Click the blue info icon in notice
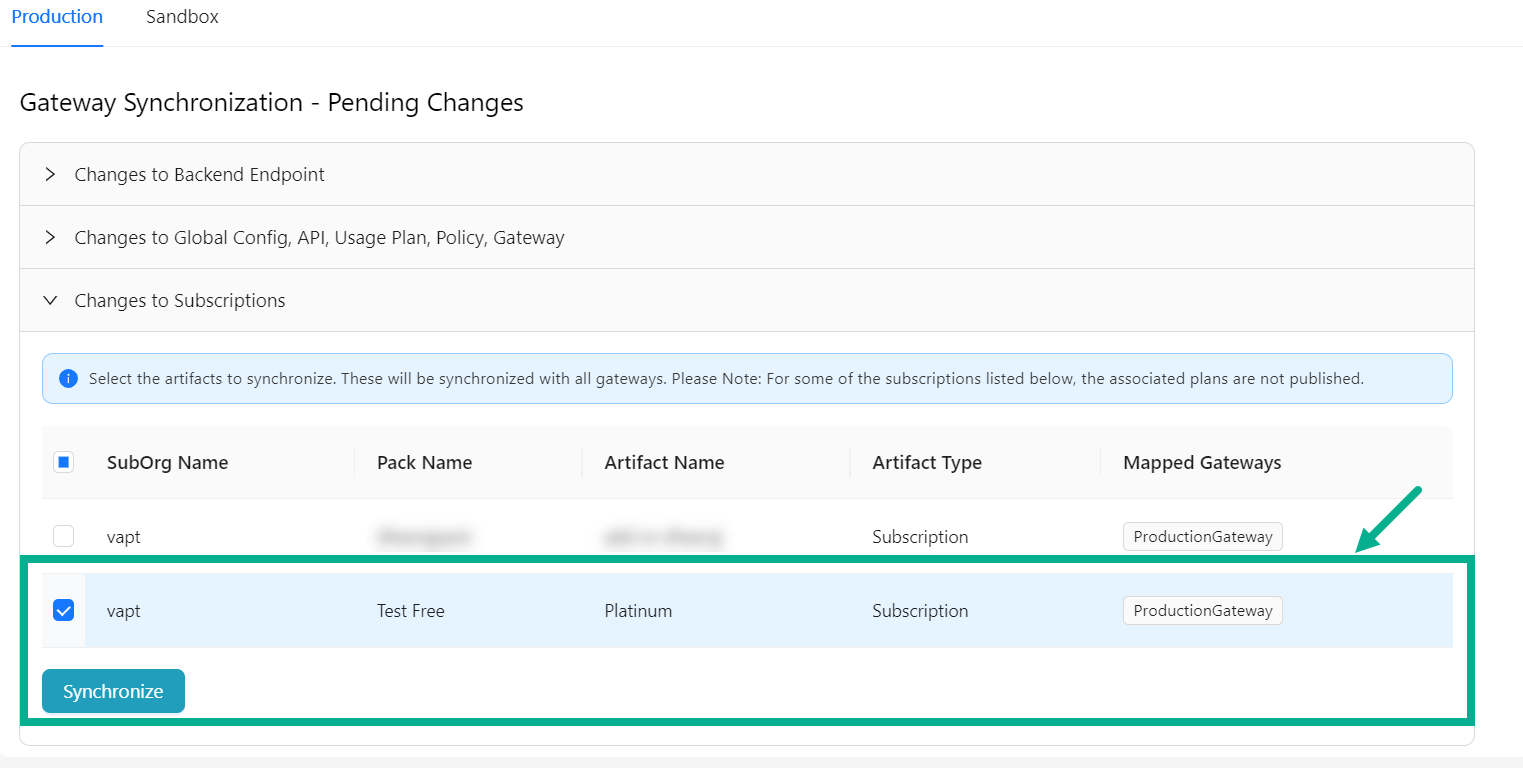The image size is (1523, 768). (x=68, y=379)
